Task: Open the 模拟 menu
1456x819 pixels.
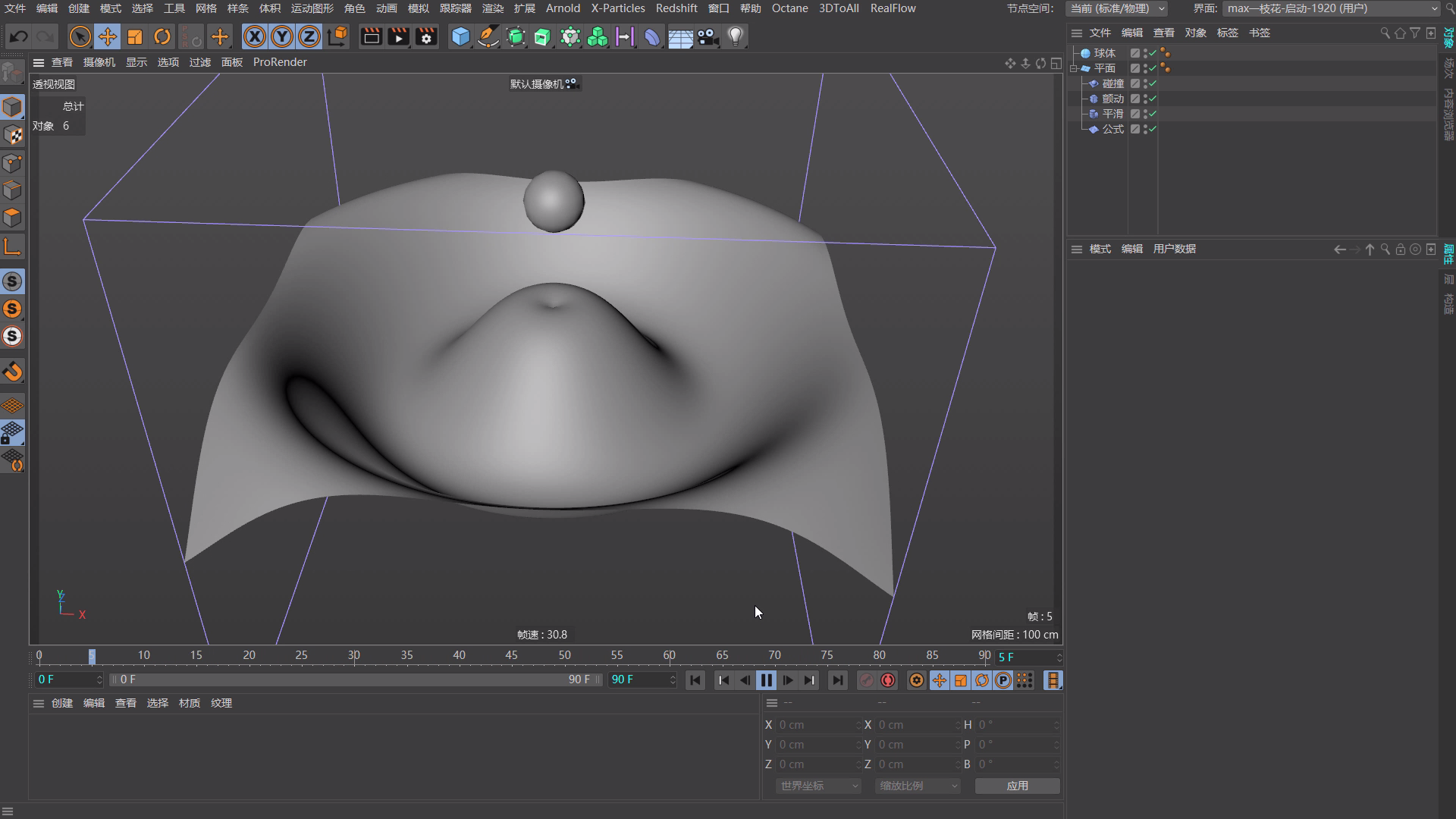Action: pos(418,8)
